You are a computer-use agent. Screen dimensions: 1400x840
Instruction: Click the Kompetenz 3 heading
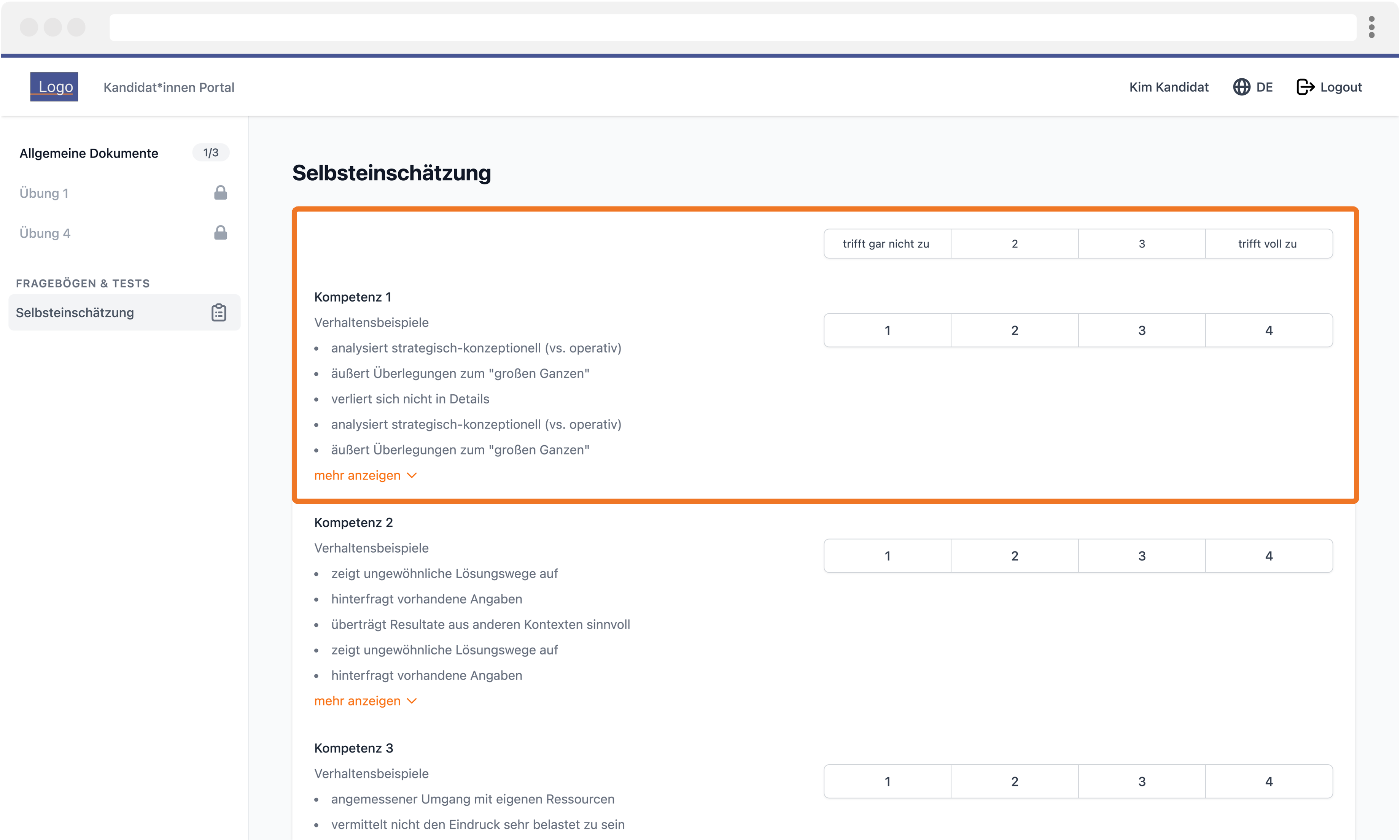[x=353, y=748]
